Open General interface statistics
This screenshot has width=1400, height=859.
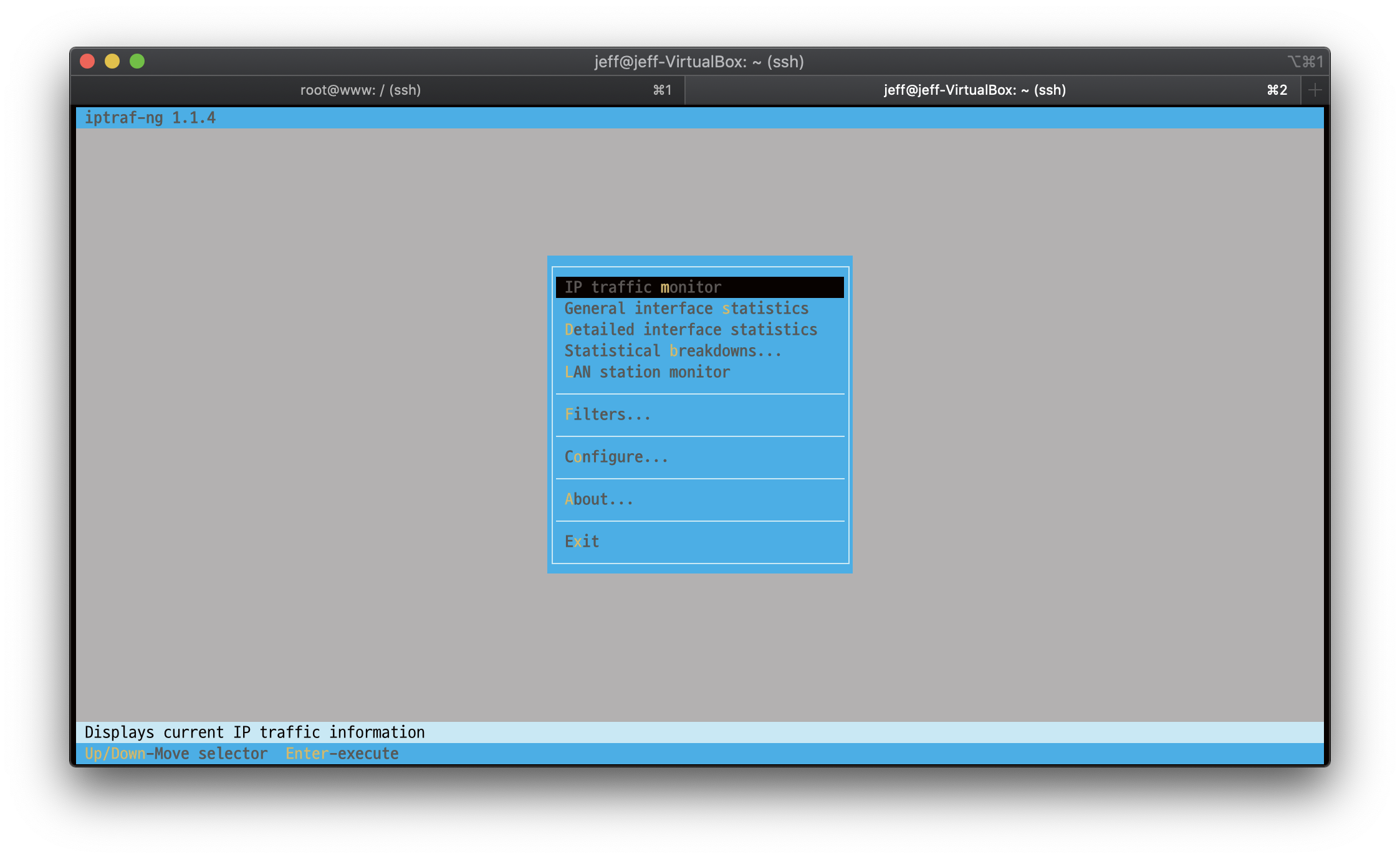[x=686, y=308]
